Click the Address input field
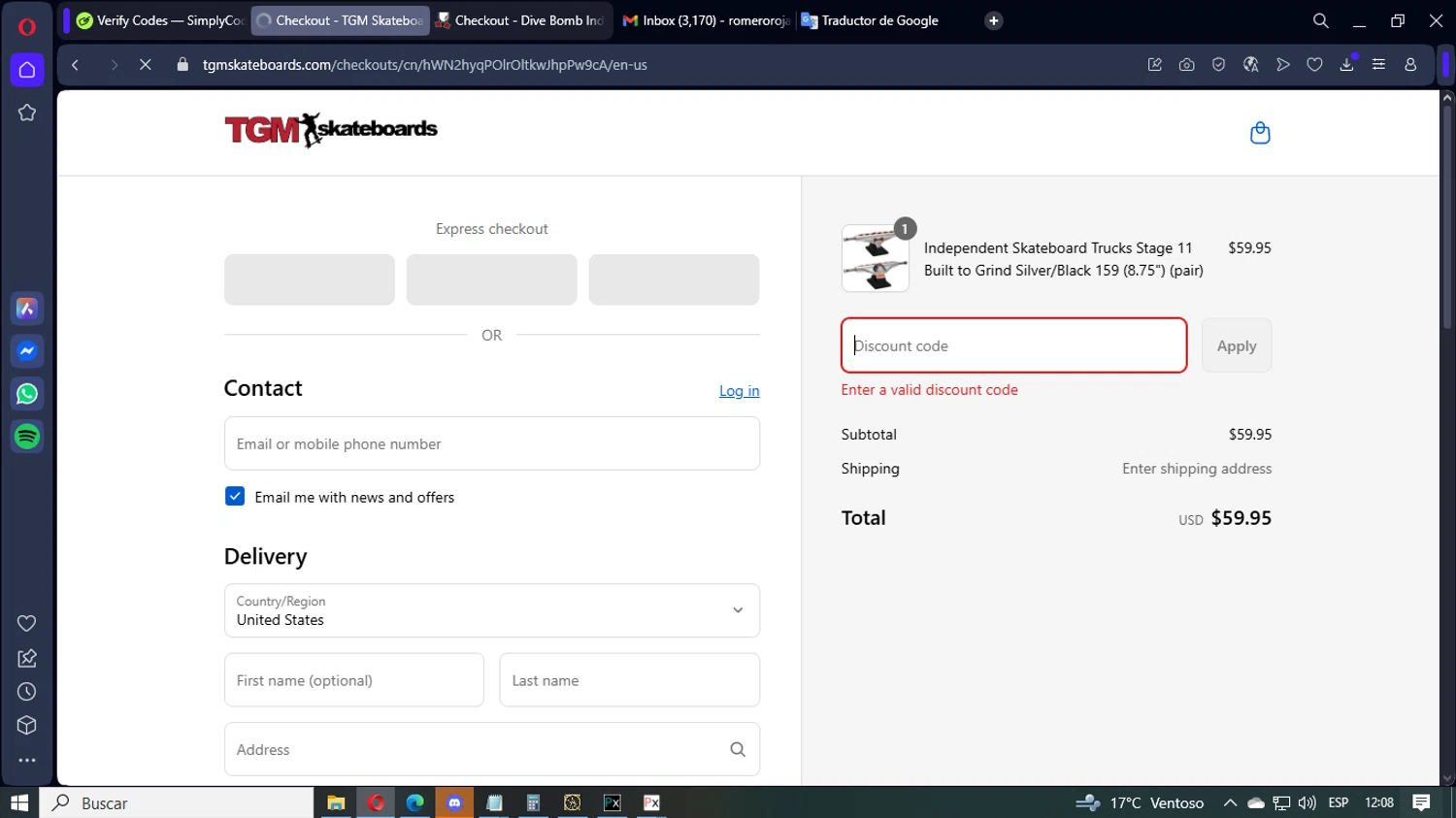This screenshot has width=1456, height=818. (x=492, y=749)
